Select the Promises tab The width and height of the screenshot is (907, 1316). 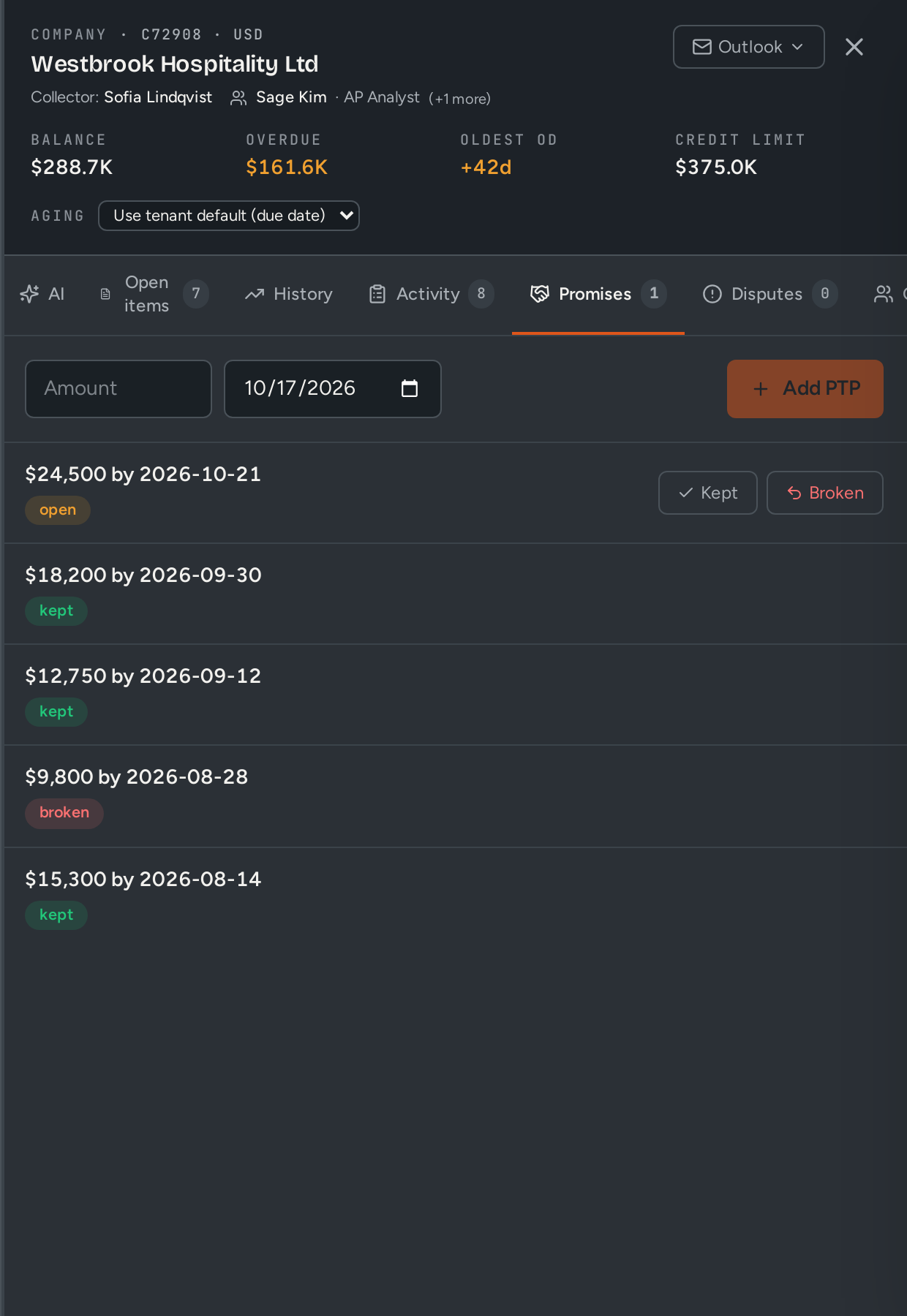[598, 294]
